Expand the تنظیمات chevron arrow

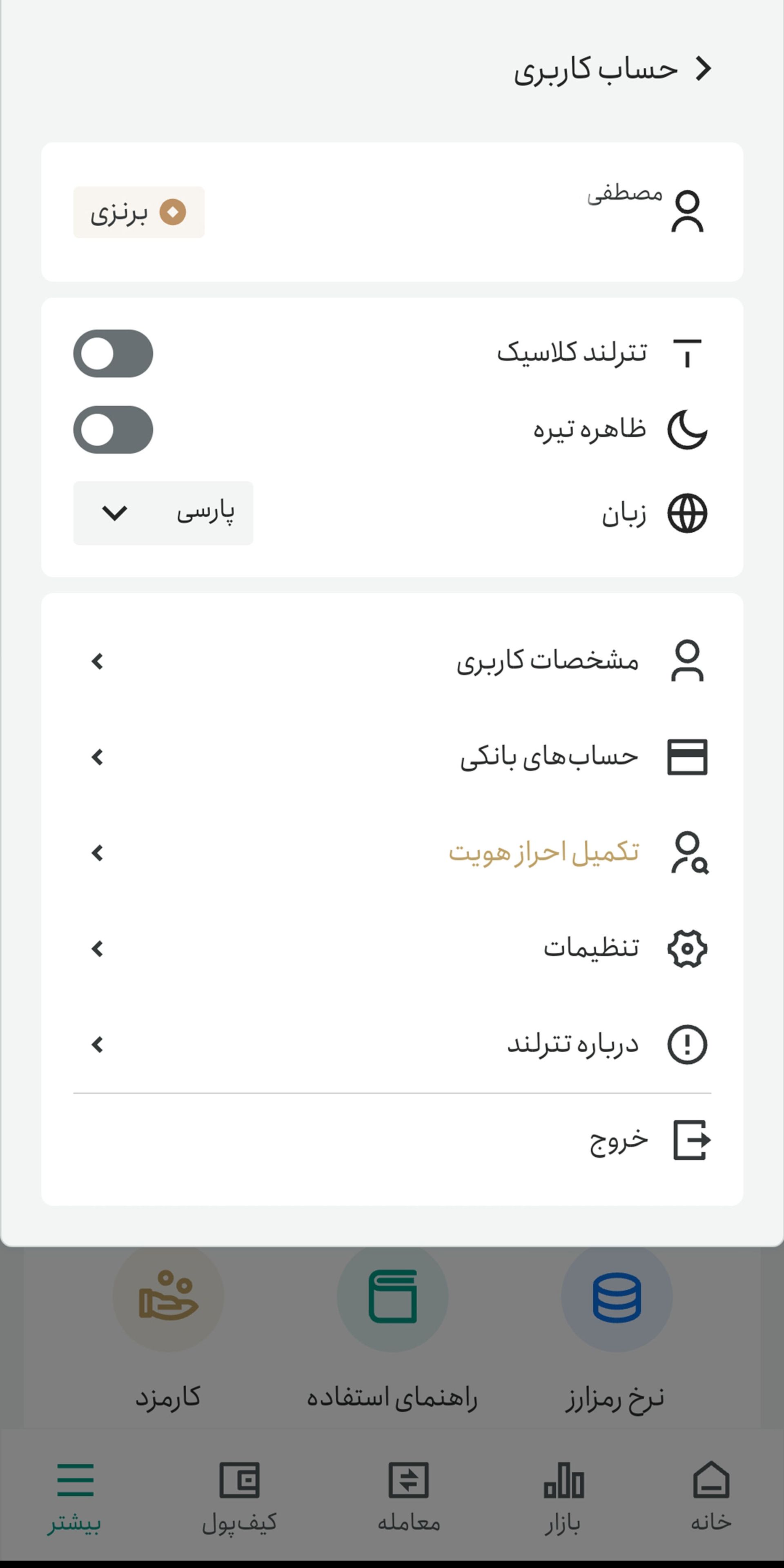[x=98, y=948]
